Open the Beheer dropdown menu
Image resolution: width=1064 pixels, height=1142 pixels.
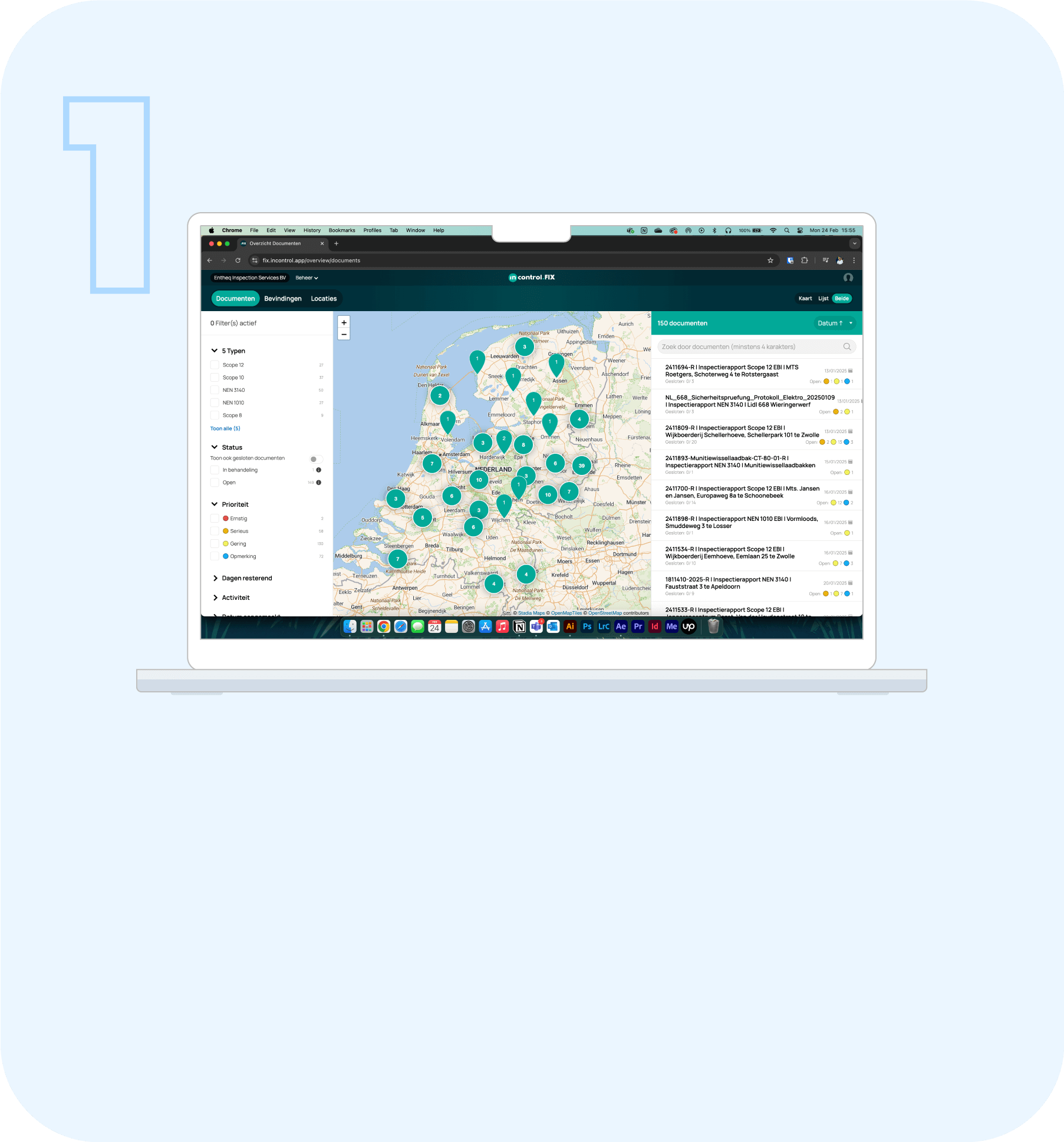click(307, 278)
